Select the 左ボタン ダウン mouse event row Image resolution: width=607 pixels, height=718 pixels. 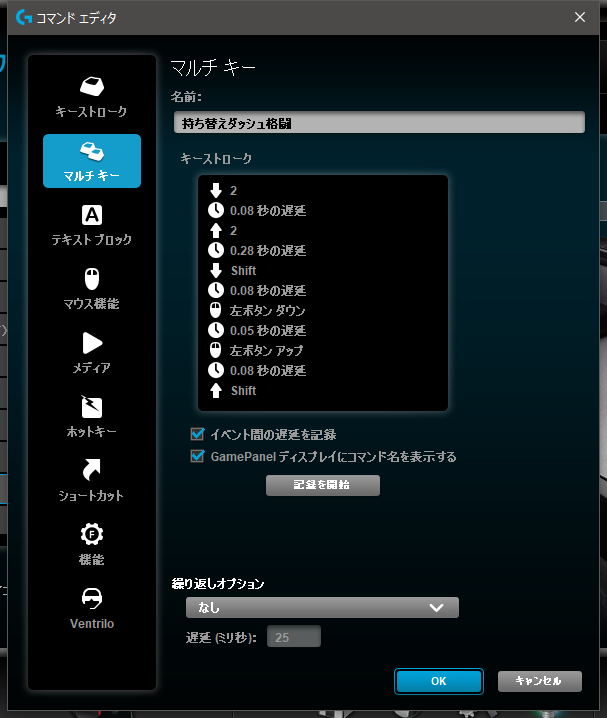(267, 311)
